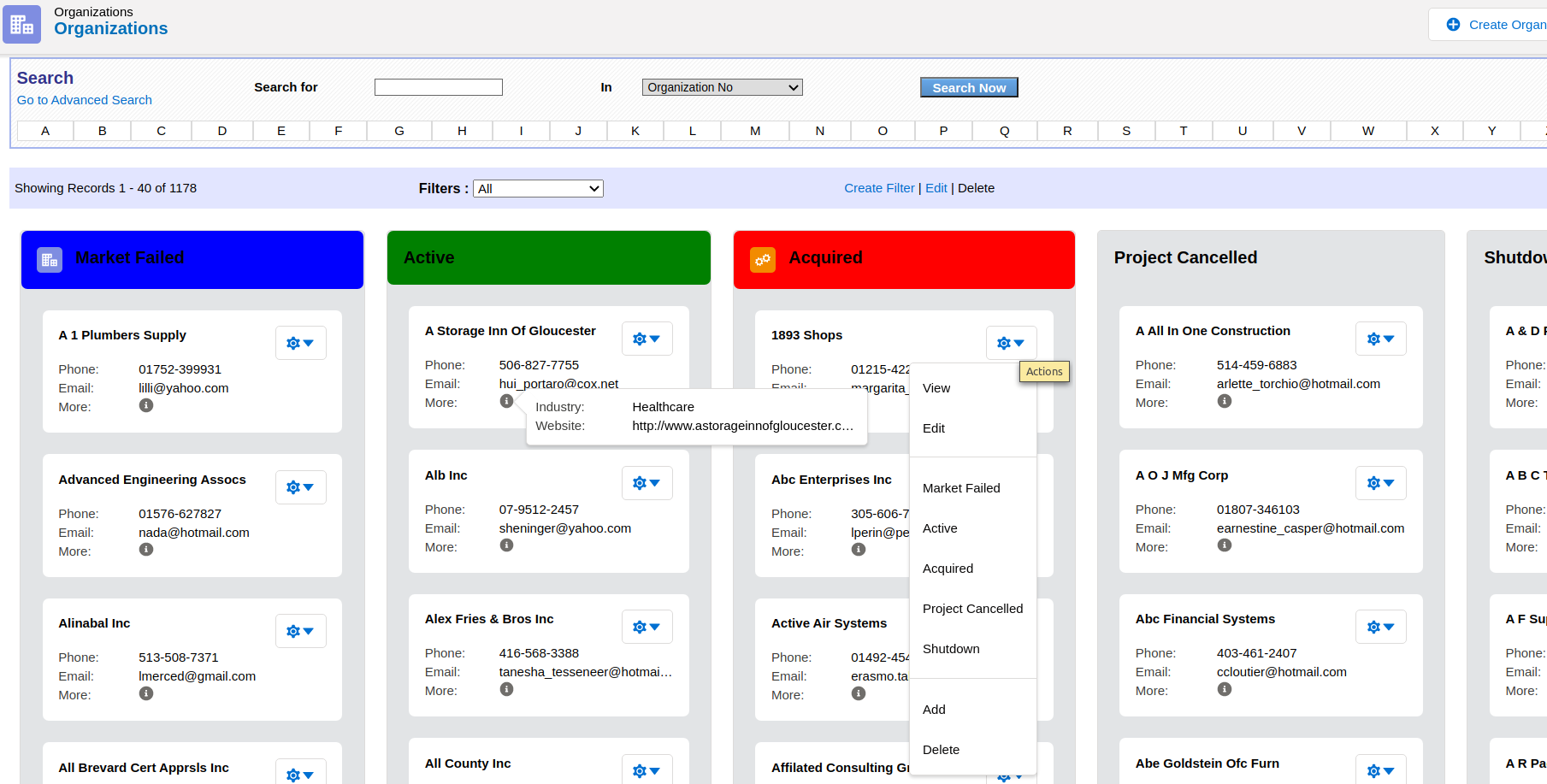1547x784 pixels.
Task: Open actions gear for A 1 Plumbers Supply
Action: click(x=301, y=343)
